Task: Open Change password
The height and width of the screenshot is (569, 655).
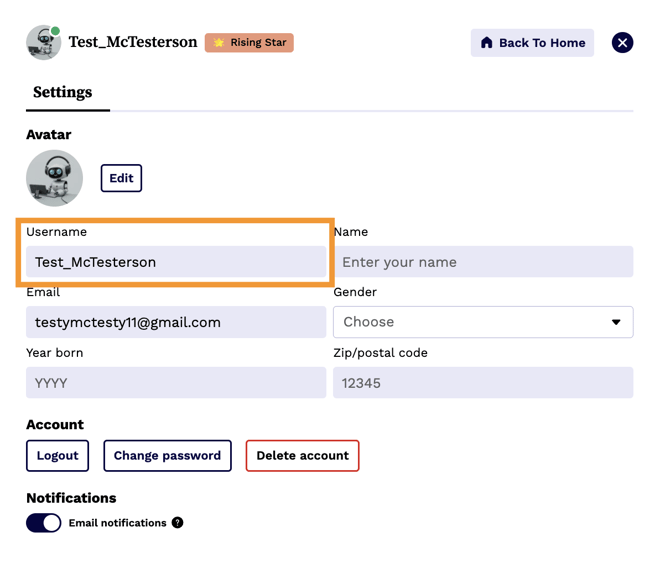Action: point(167,456)
